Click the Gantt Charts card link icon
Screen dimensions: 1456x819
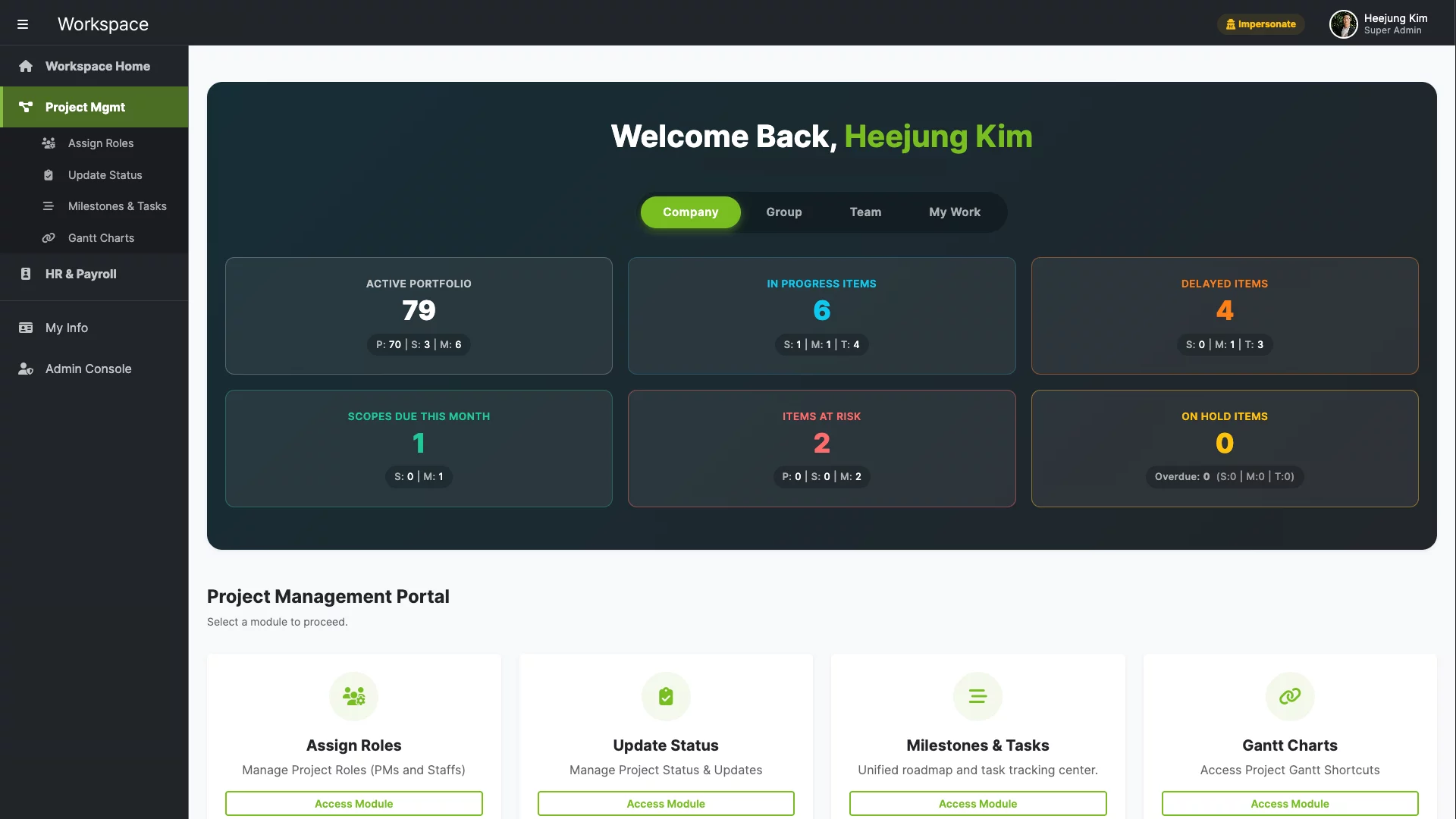pyautogui.click(x=1290, y=696)
